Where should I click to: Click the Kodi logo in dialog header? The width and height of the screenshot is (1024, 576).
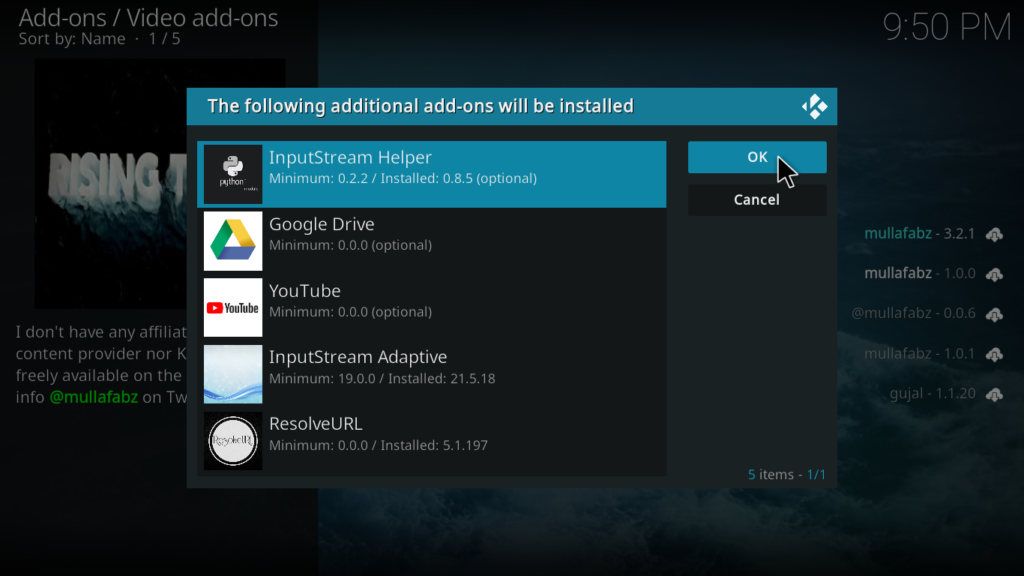[814, 106]
